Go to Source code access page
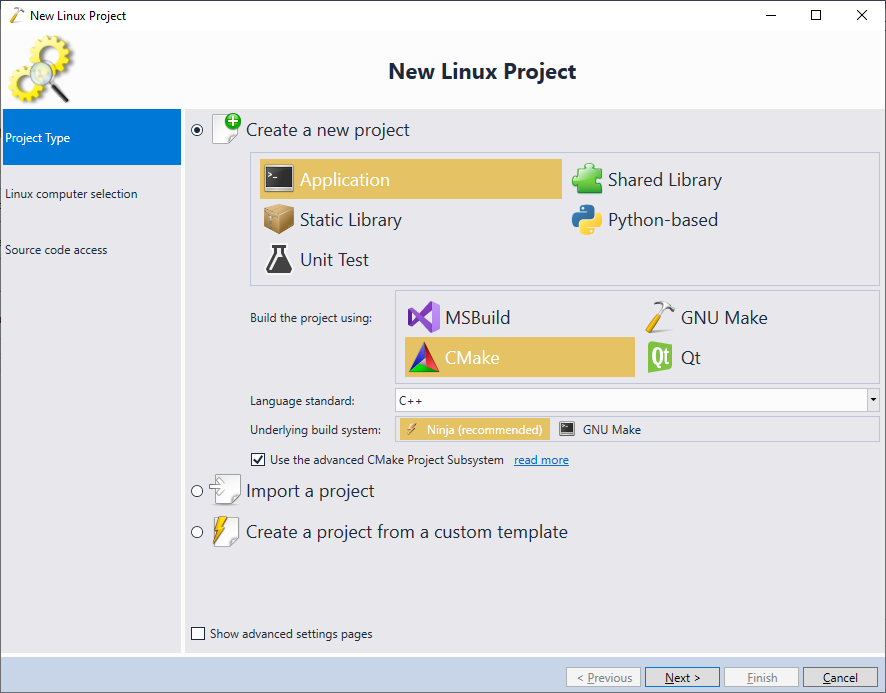 (92, 249)
